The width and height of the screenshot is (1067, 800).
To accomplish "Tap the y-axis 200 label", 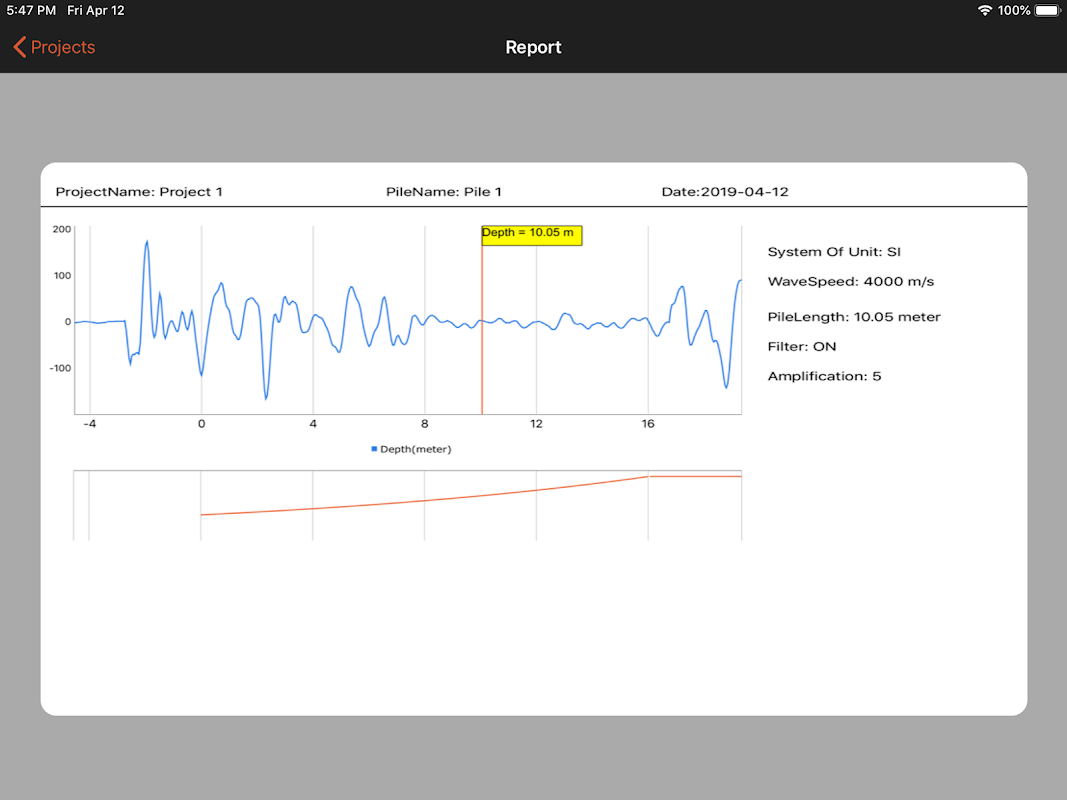I will click(62, 229).
